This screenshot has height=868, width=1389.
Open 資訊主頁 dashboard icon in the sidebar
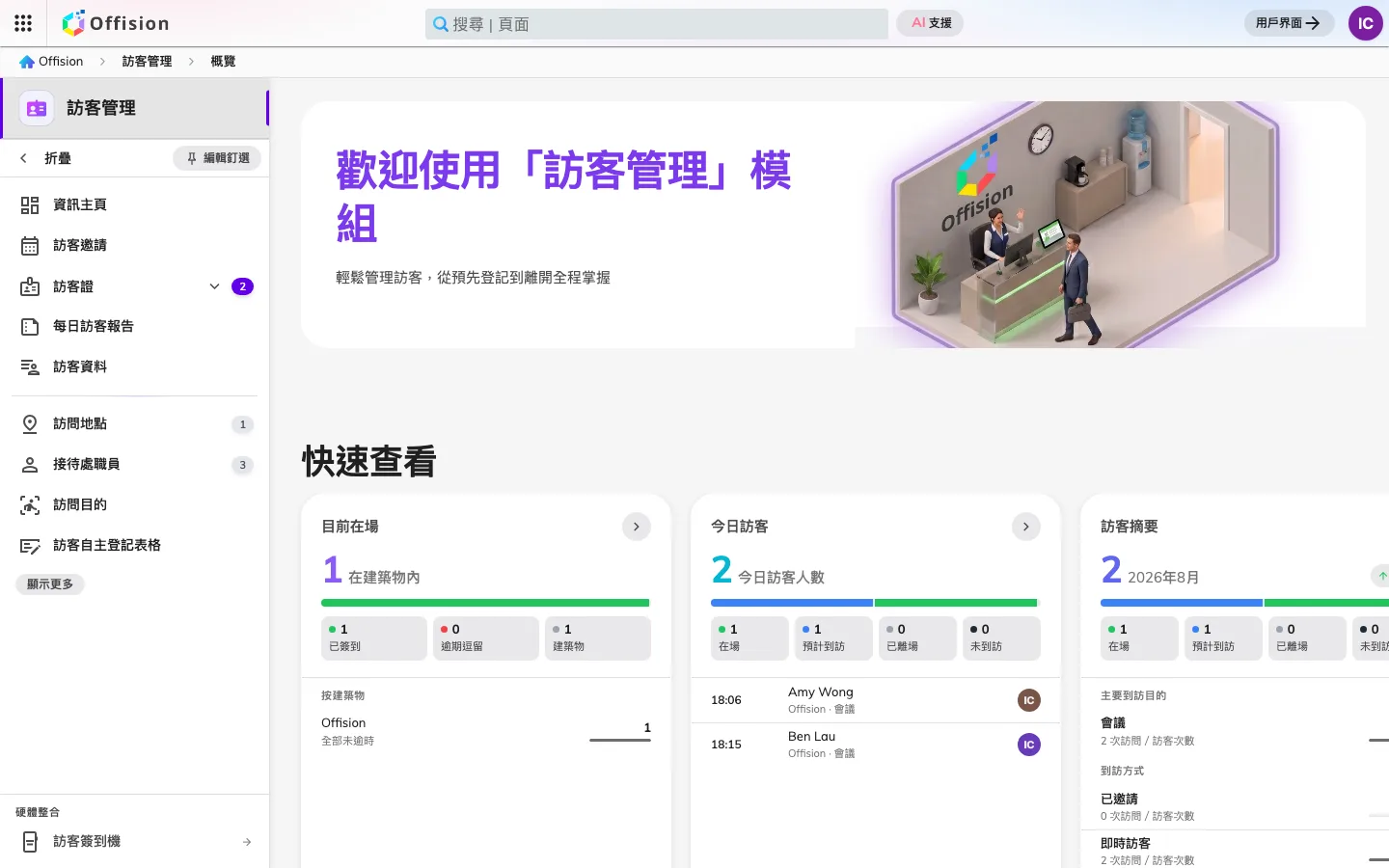(x=30, y=205)
